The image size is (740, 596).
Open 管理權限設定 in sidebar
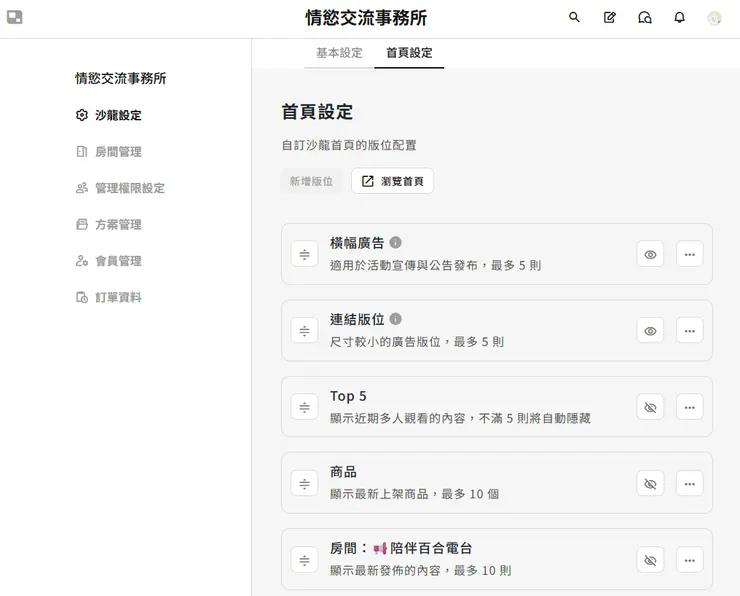(121, 188)
